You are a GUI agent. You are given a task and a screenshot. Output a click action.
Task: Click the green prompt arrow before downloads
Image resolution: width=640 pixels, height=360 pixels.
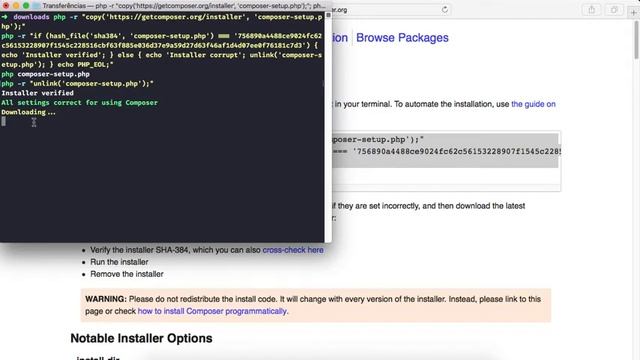coord(5,17)
